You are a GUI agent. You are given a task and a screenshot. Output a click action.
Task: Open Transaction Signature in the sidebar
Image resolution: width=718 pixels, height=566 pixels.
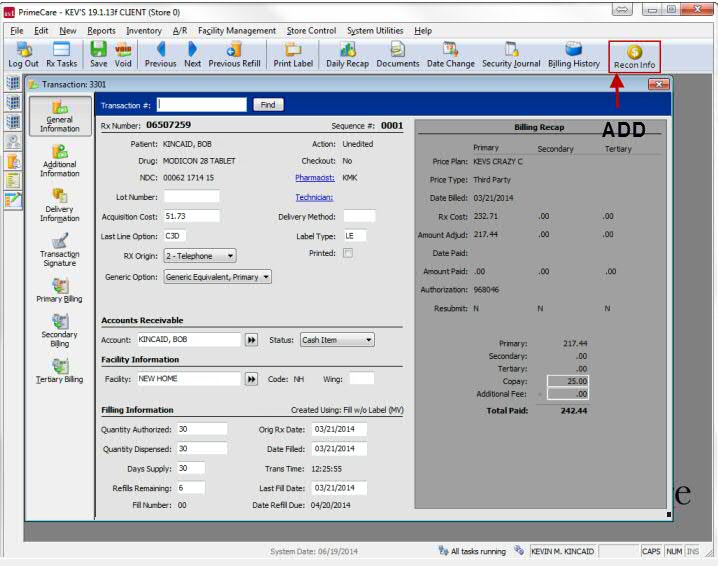[x=60, y=250]
